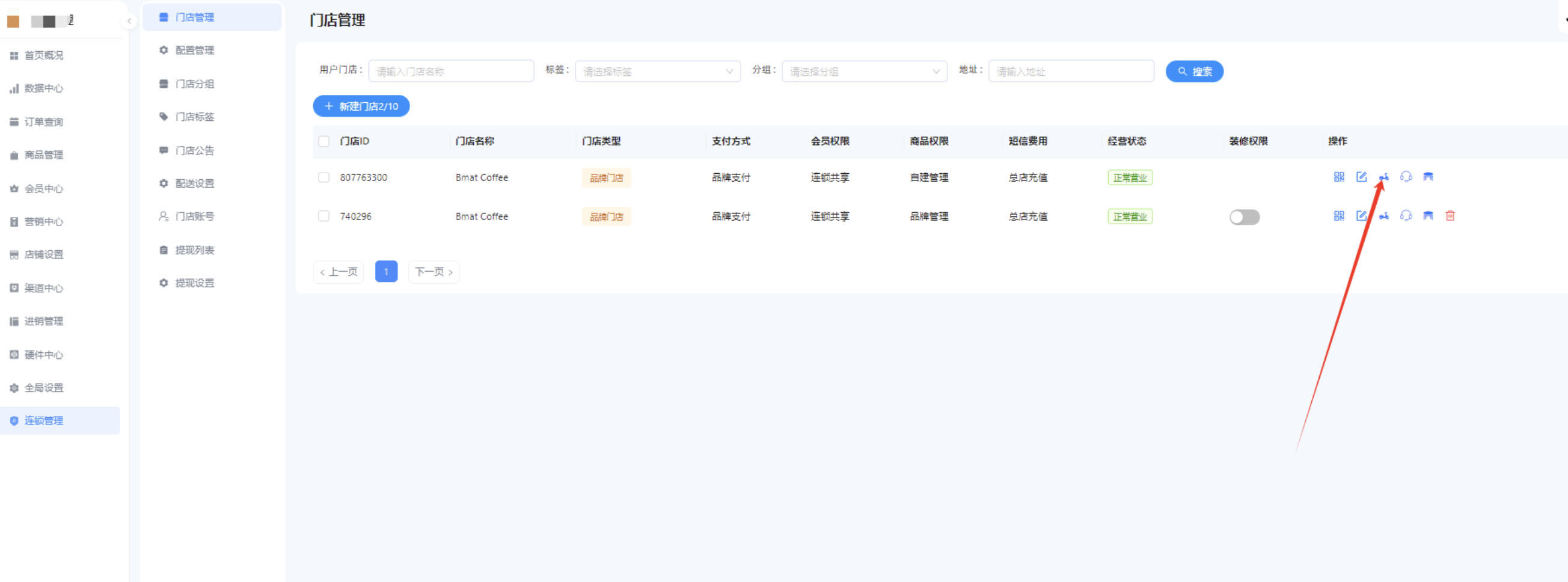The image size is (1568, 582).
Task: Expand the 标签 dropdown
Action: [x=657, y=71]
